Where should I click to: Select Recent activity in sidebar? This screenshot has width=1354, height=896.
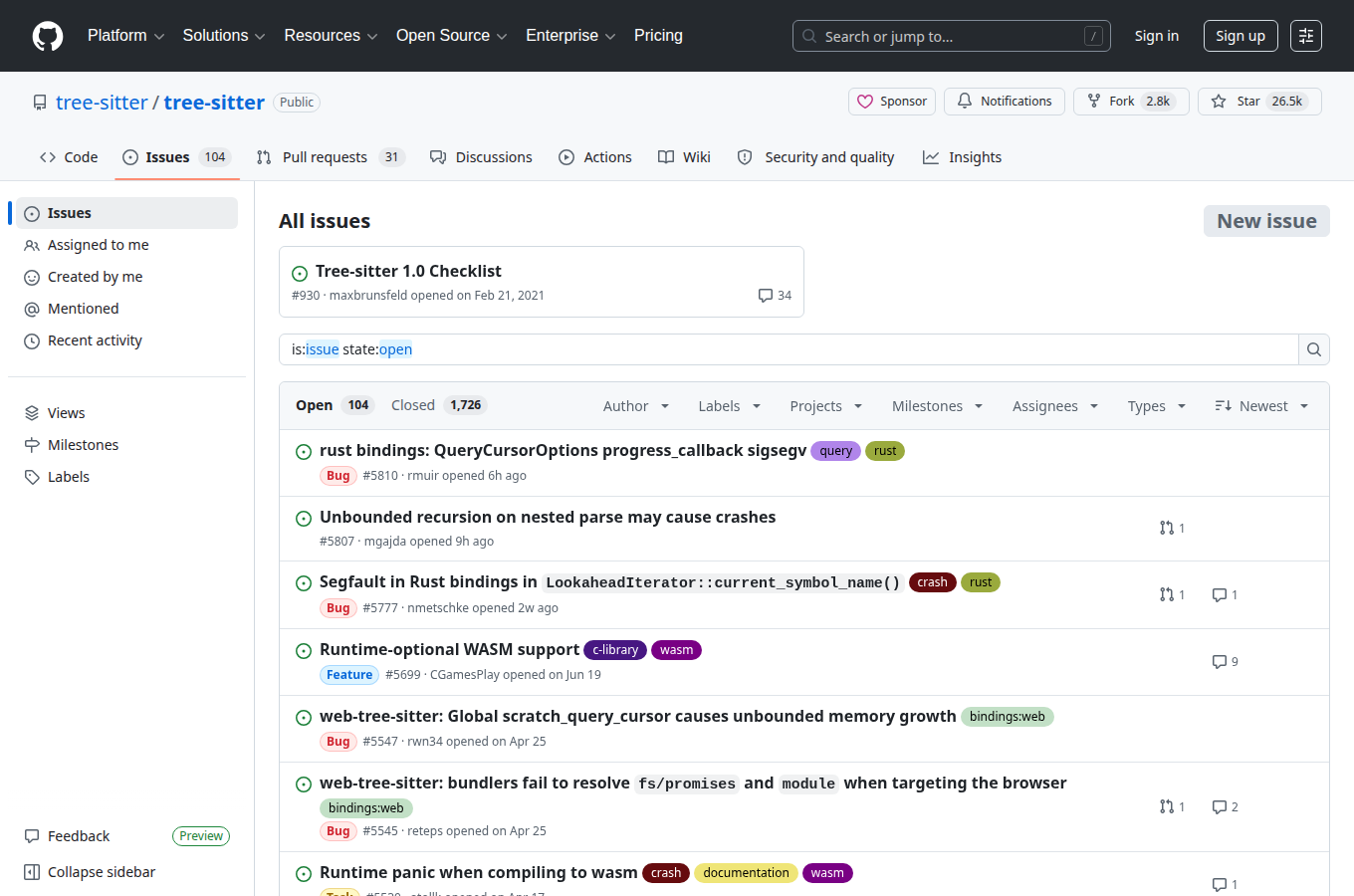(126, 340)
